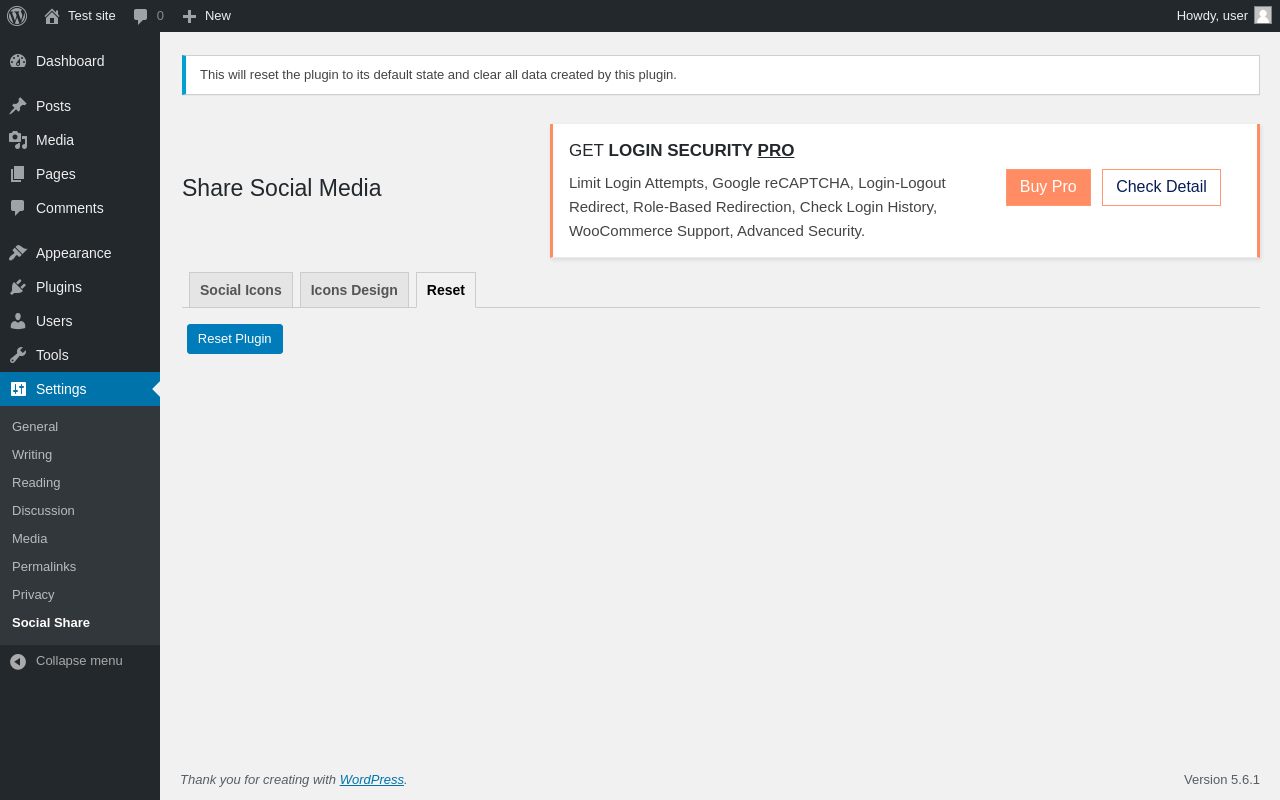Open the Howdy, user account menu
1280x800 pixels.
tap(1224, 16)
